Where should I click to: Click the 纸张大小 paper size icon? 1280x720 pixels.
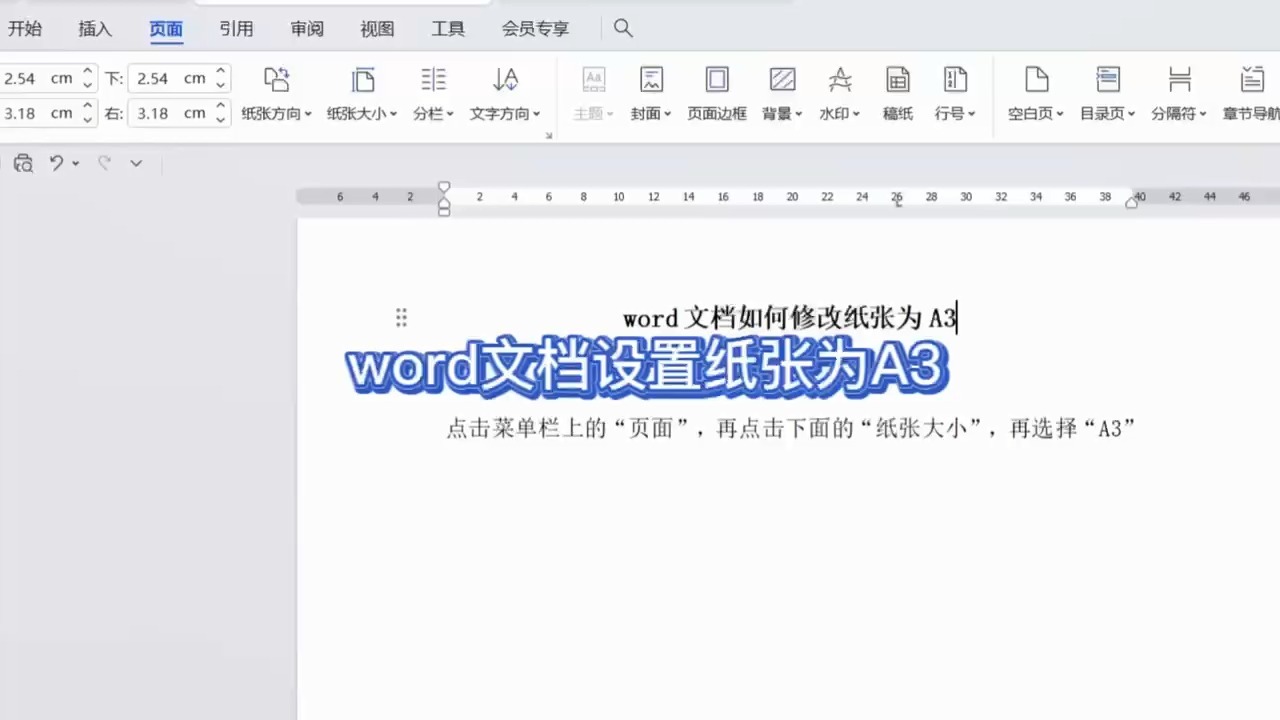[x=363, y=79]
